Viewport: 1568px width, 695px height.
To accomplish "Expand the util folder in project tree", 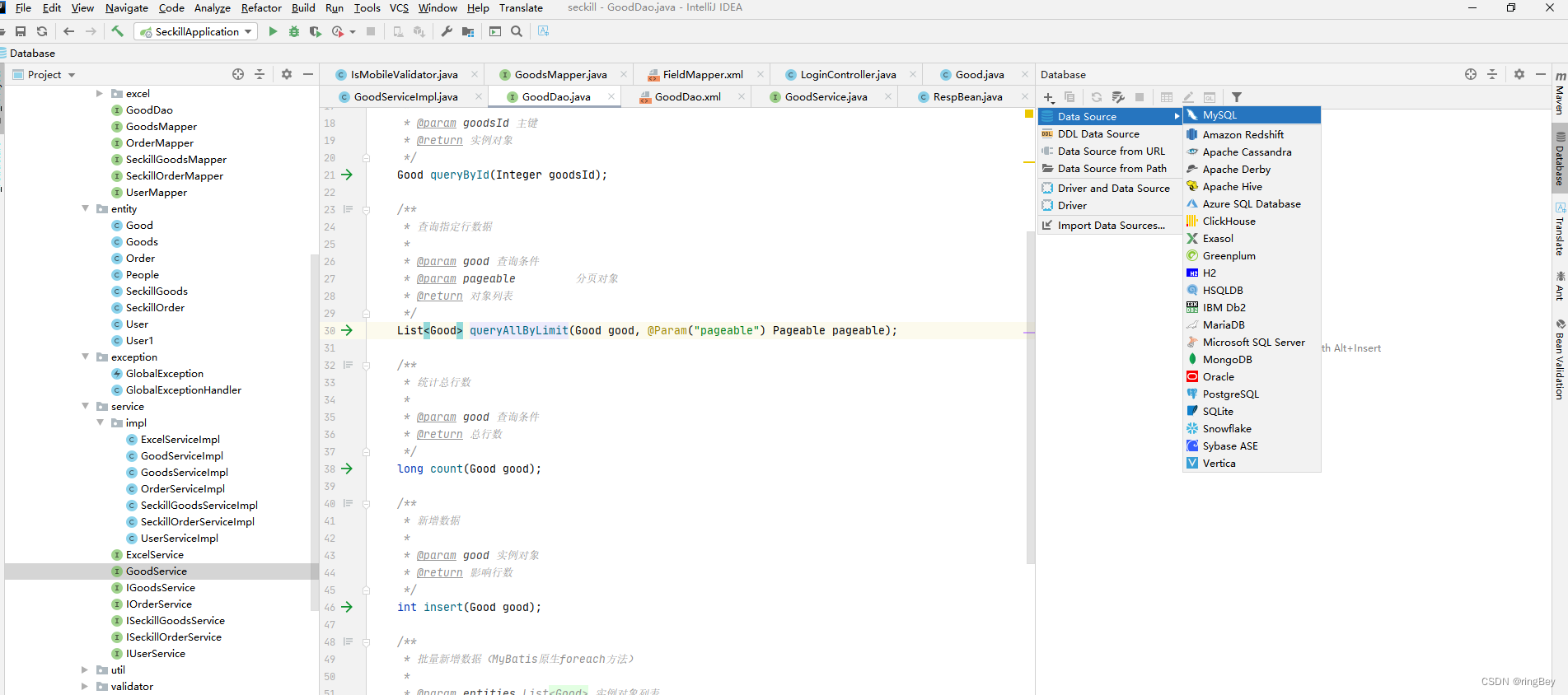I will click(x=86, y=669).
